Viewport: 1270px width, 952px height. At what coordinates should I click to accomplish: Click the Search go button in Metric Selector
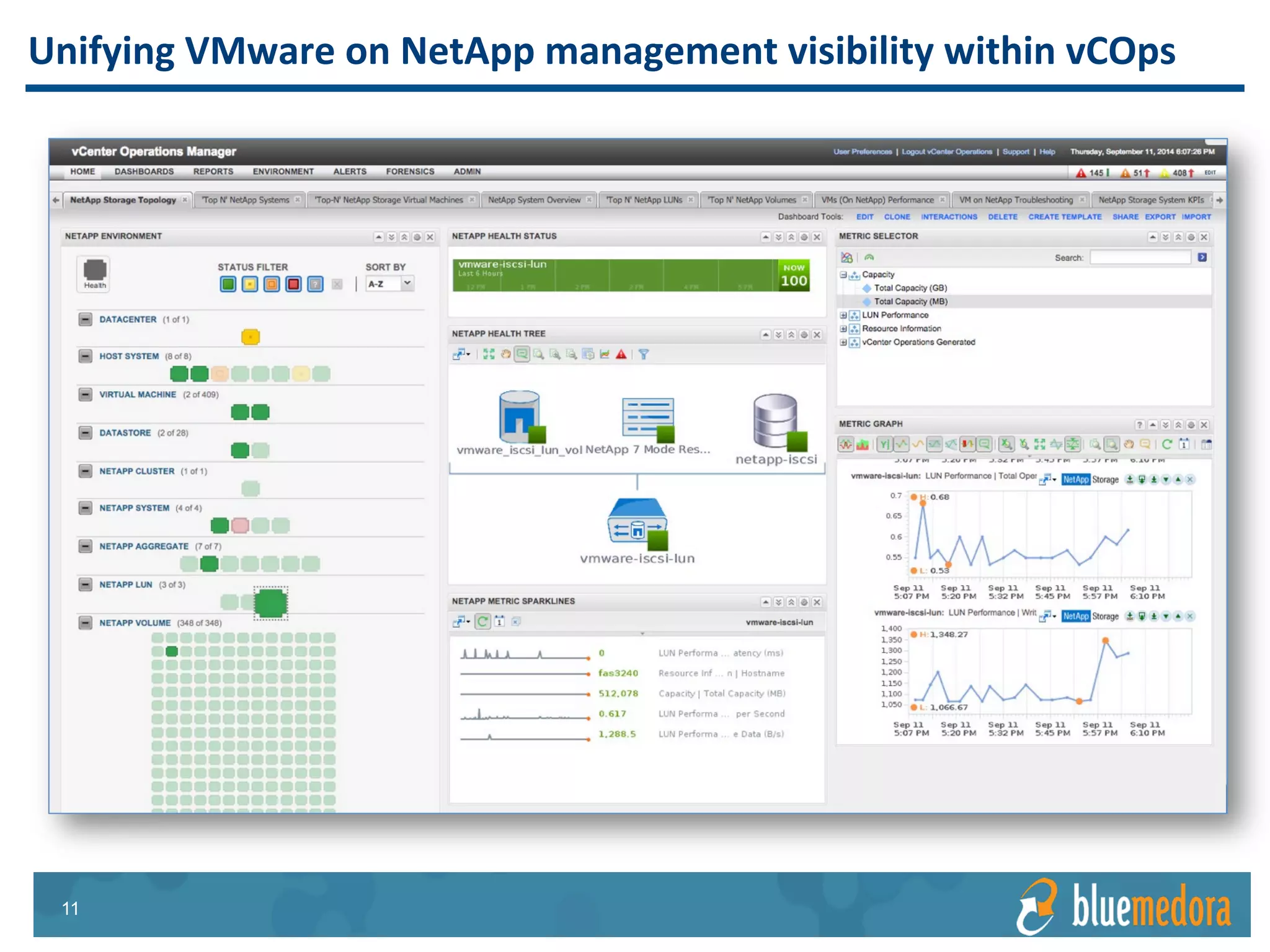coord(1202,257)
